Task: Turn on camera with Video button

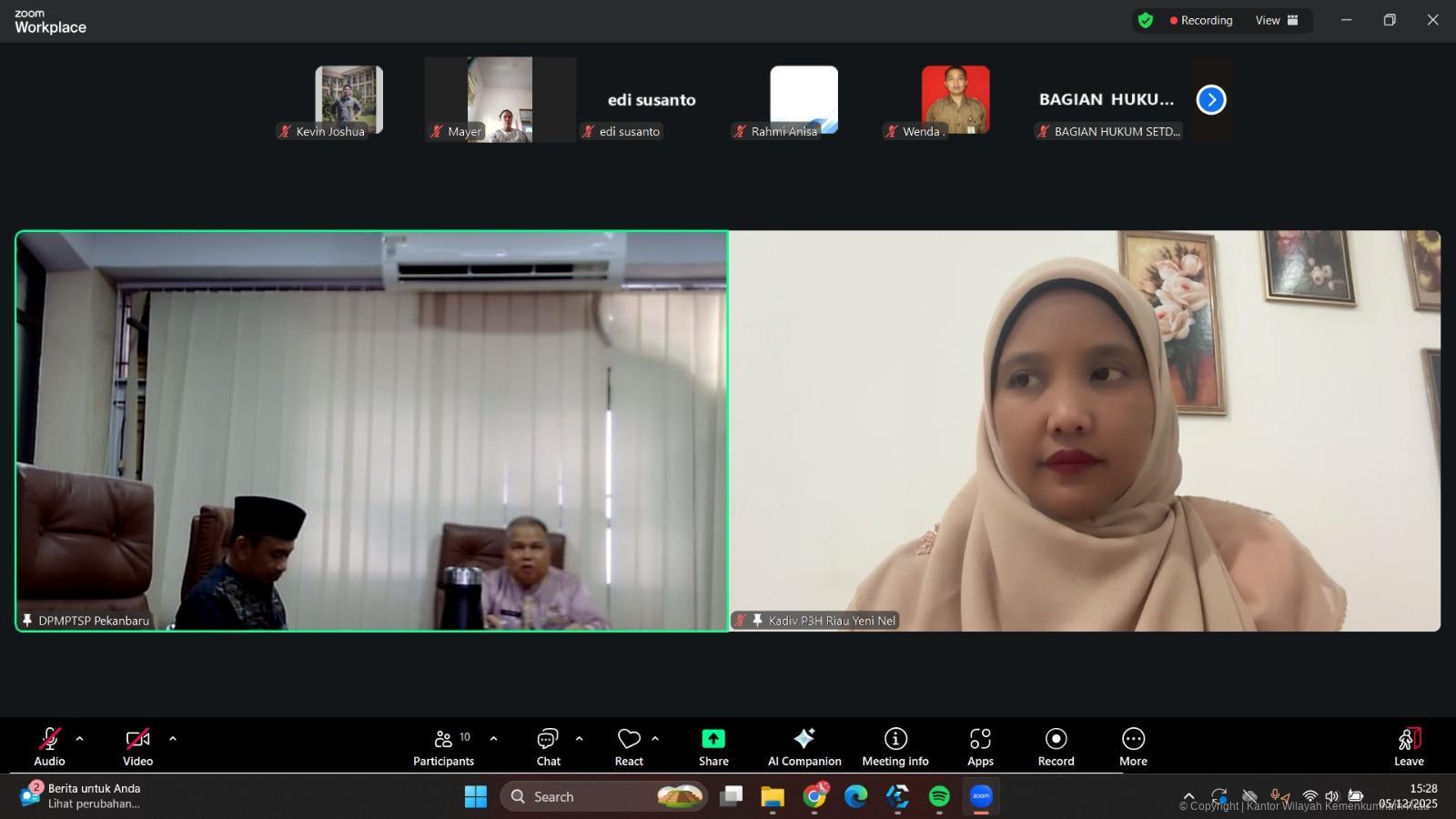Action: click(x=137, y=746)
